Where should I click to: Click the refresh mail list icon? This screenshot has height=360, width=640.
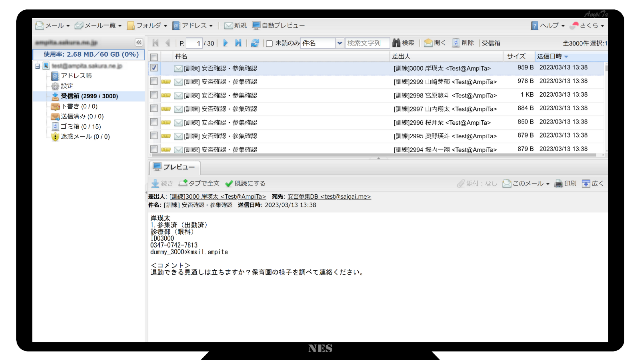255,43
